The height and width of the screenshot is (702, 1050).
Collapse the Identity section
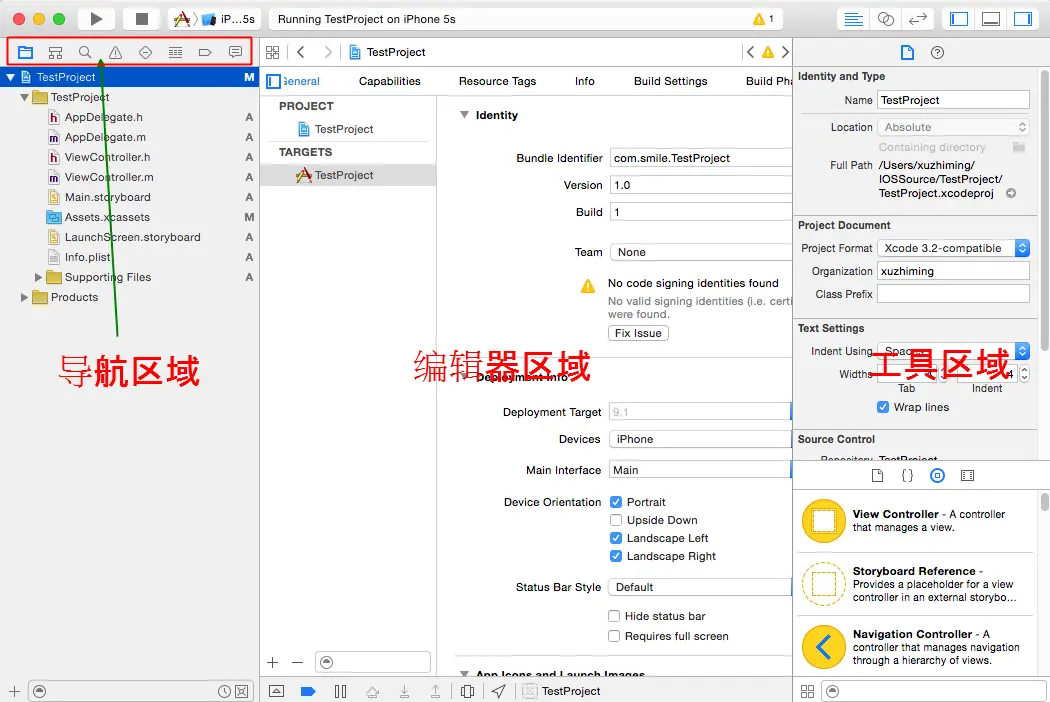[x=464, y=115]
